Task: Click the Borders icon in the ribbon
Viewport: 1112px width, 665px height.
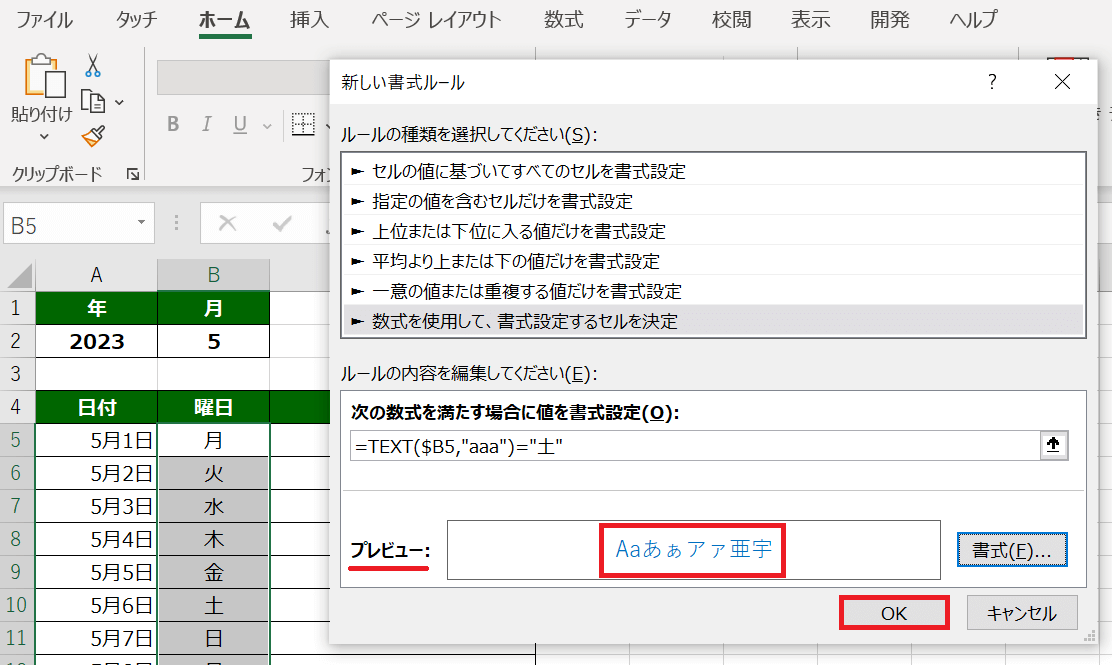Action: click(303, 124)
